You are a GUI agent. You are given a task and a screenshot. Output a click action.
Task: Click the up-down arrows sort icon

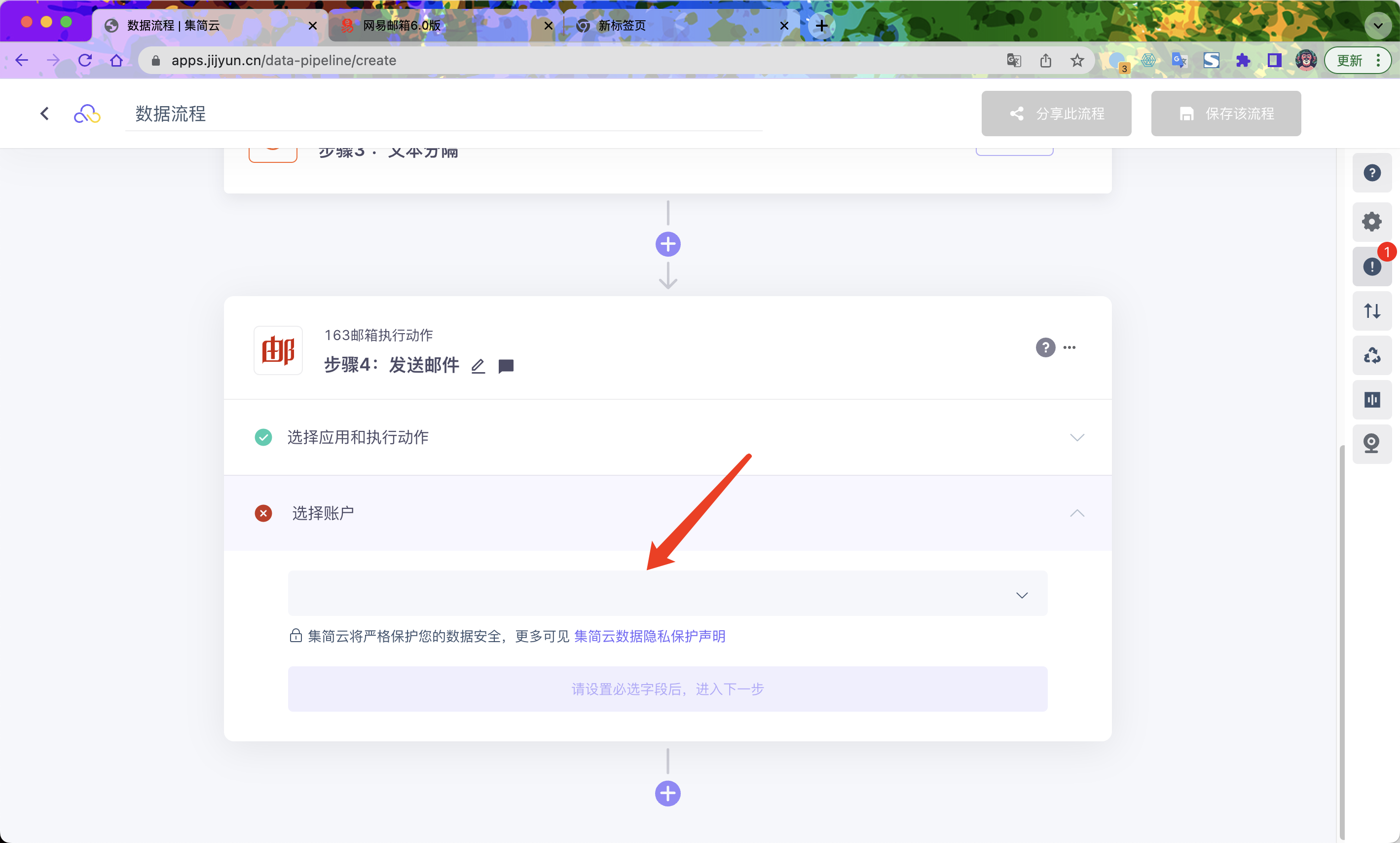[1371, 311]
